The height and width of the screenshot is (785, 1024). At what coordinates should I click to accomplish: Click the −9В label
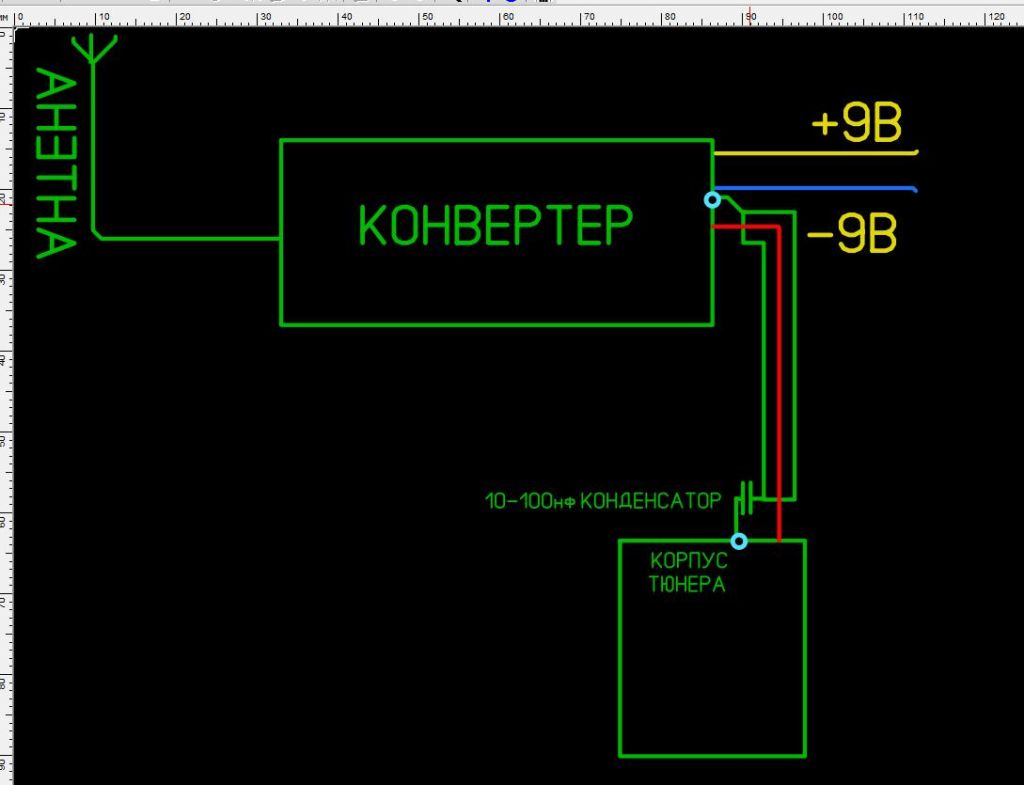point(852,233)
